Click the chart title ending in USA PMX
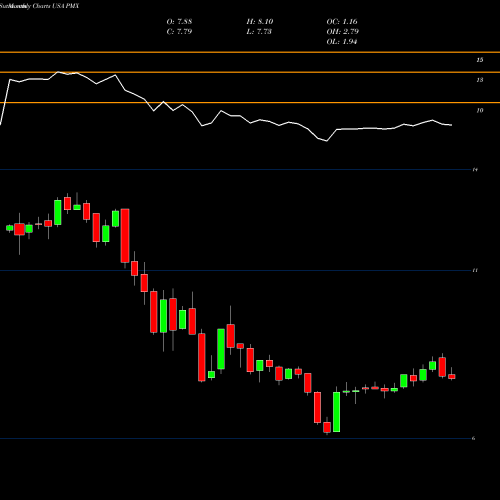This screenshot has width=500, height=500. tap(40, 6)
